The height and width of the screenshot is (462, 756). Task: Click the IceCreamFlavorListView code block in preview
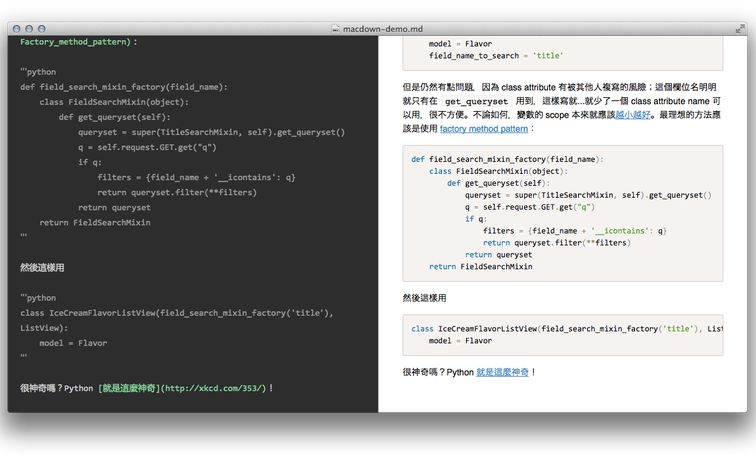(562, 334)
